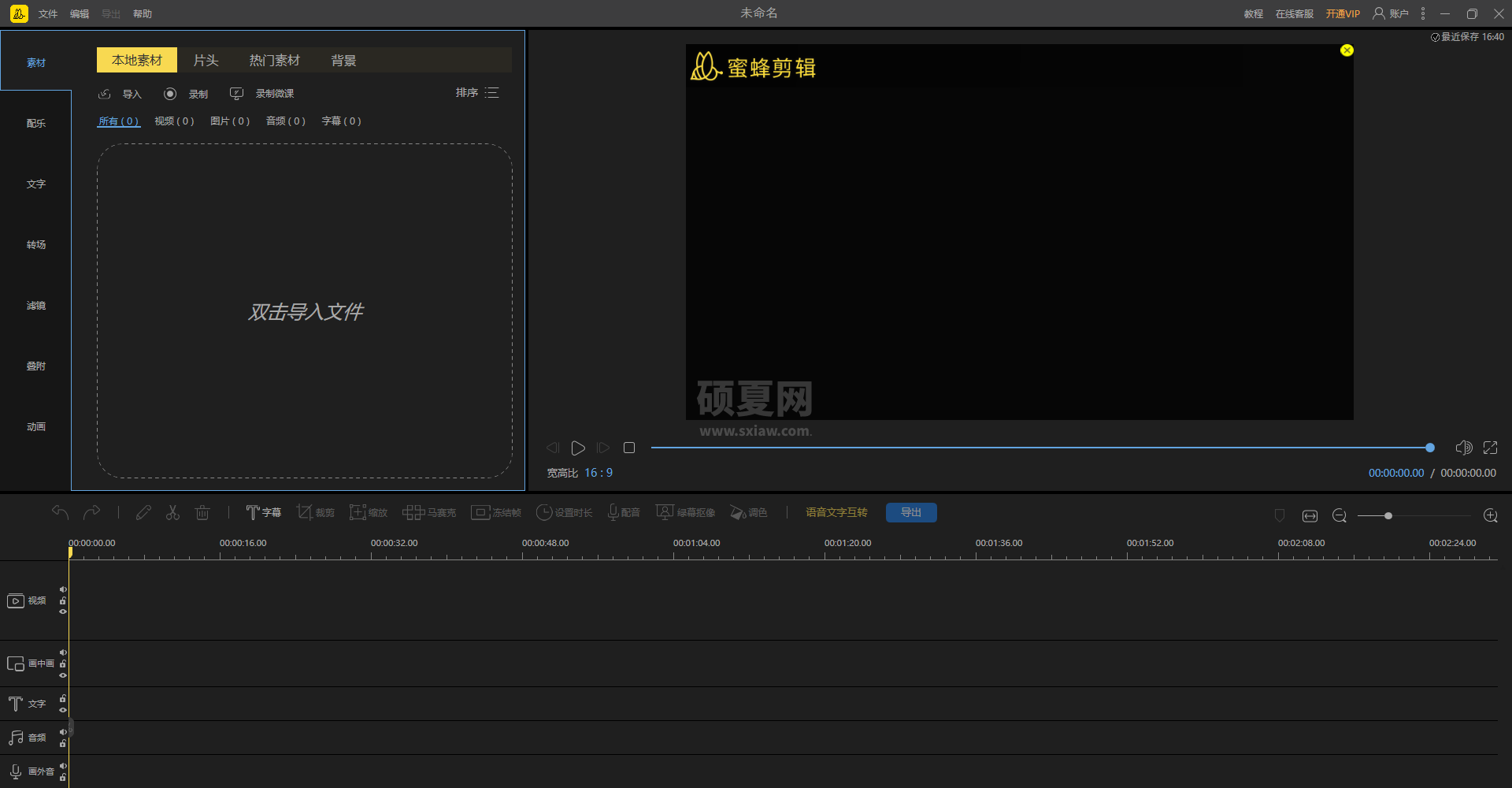The height and width of the screenshot is (788, 1512).
Task: Stop the preview playback
Action: click(629, 448)
